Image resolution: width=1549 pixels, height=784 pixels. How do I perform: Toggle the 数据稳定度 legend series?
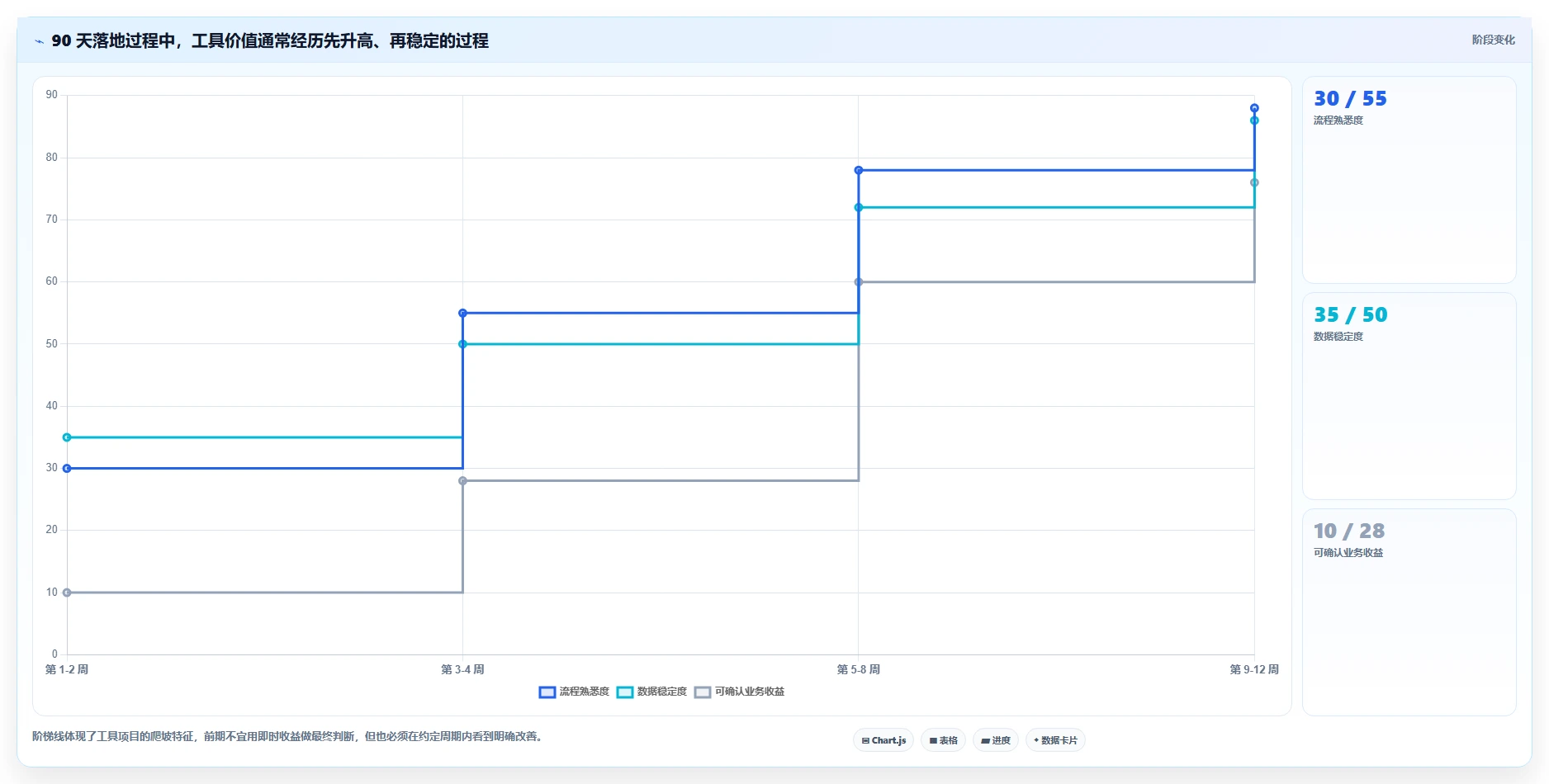click(651, 692)
